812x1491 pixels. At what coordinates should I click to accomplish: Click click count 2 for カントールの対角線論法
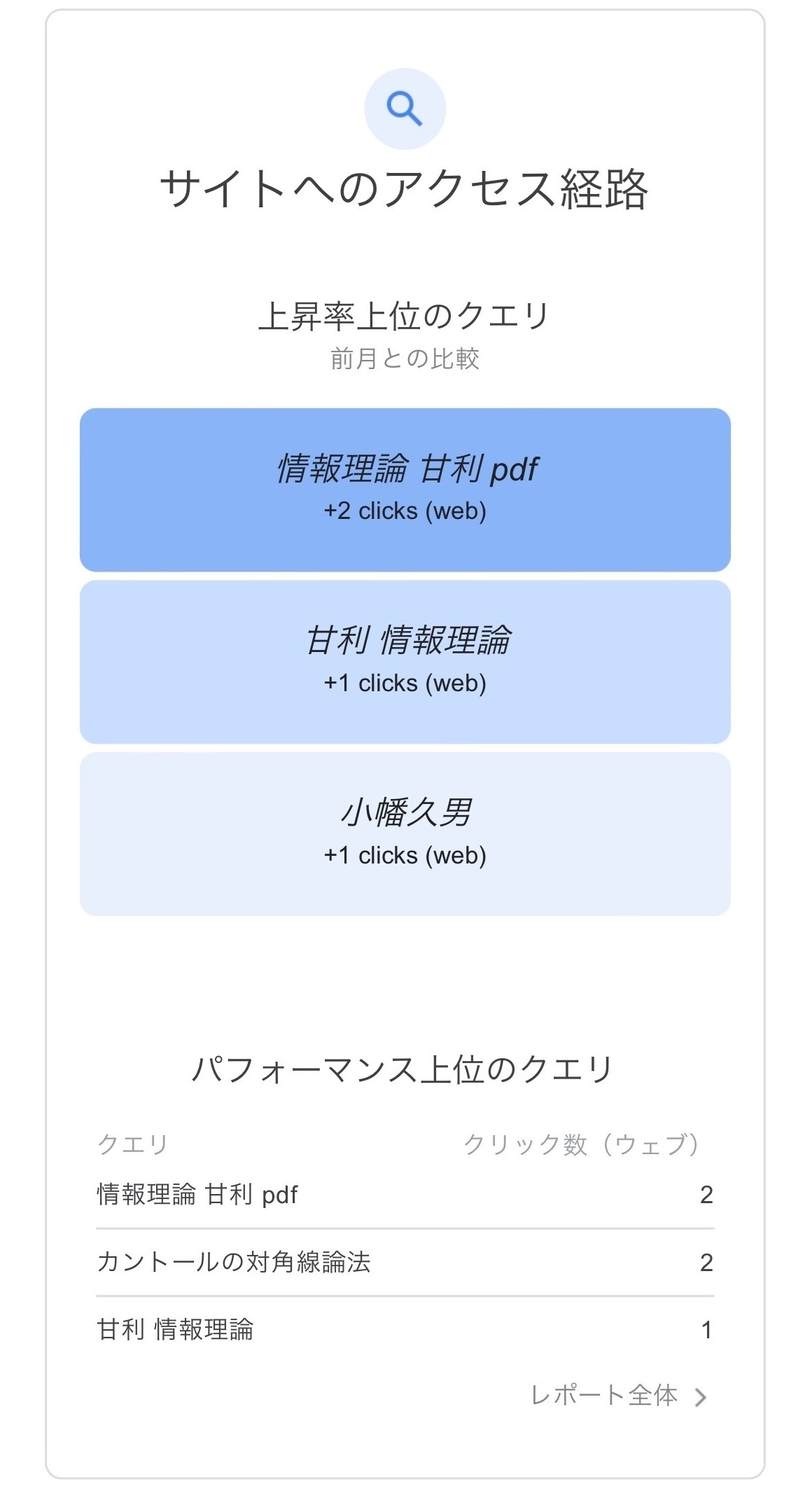pyautogui.click(x=706, y=1263)
